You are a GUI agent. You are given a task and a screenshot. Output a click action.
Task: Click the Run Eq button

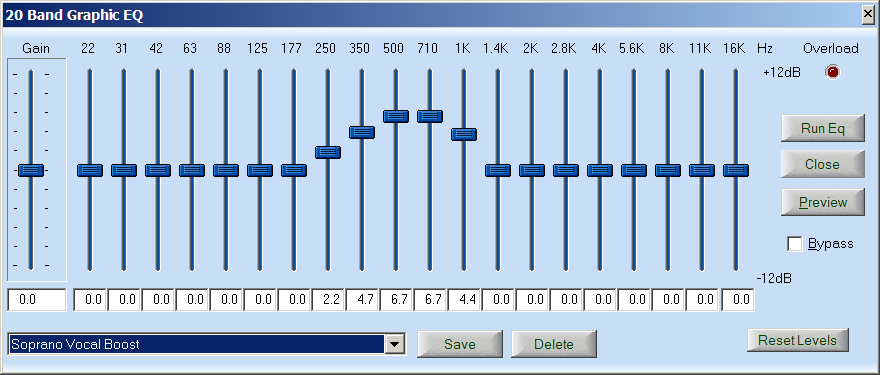pyautogui.click(x=823, y=129)
